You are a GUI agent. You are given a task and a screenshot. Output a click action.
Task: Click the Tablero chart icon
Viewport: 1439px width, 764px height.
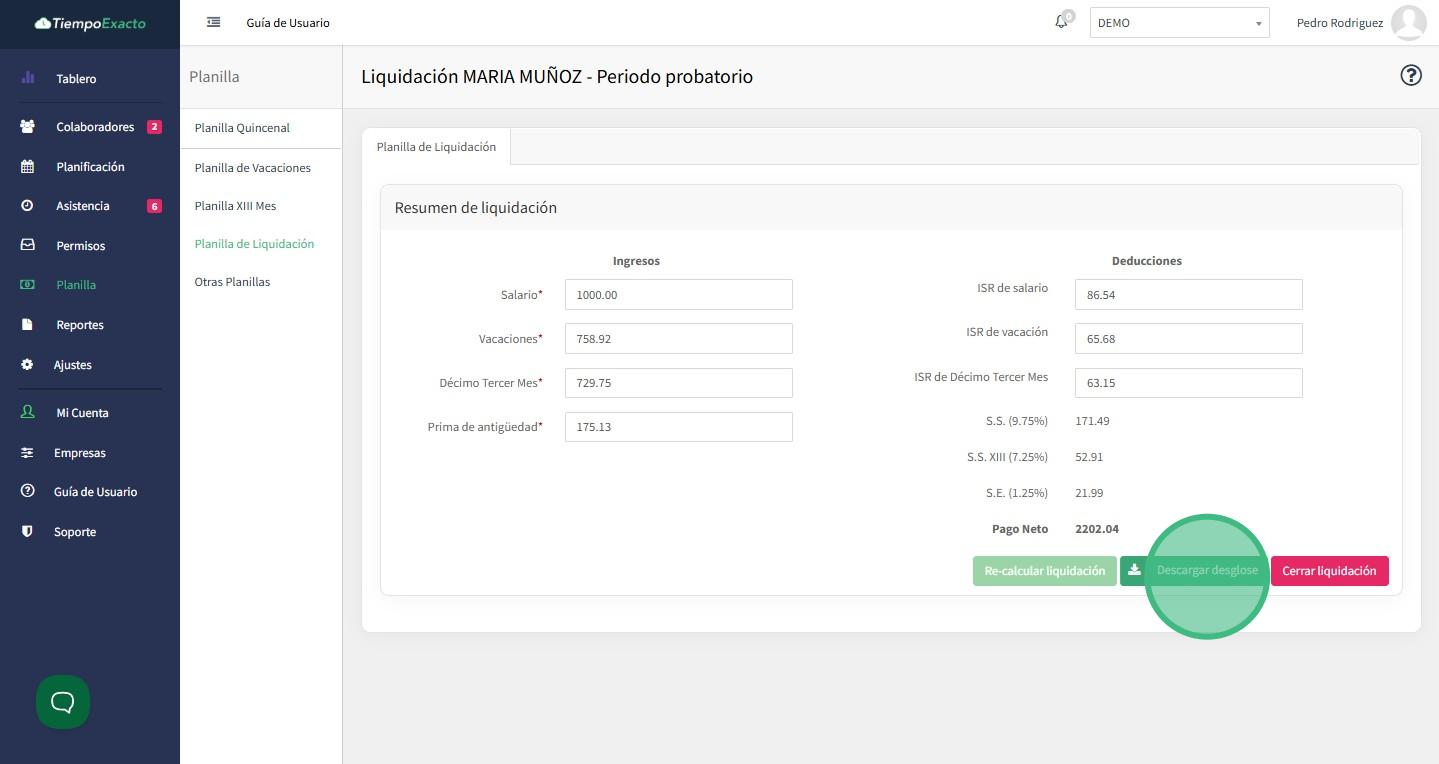(x=27, y=78)
